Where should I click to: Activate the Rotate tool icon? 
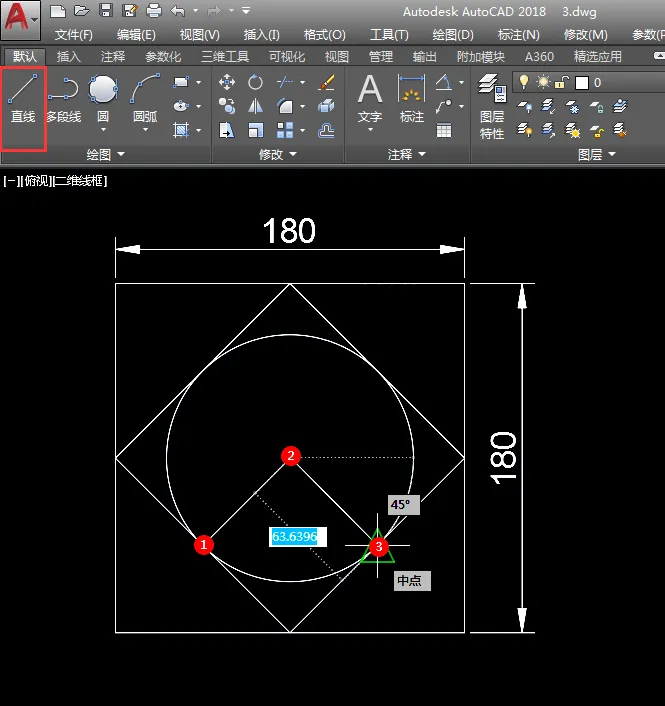[255, 82]
